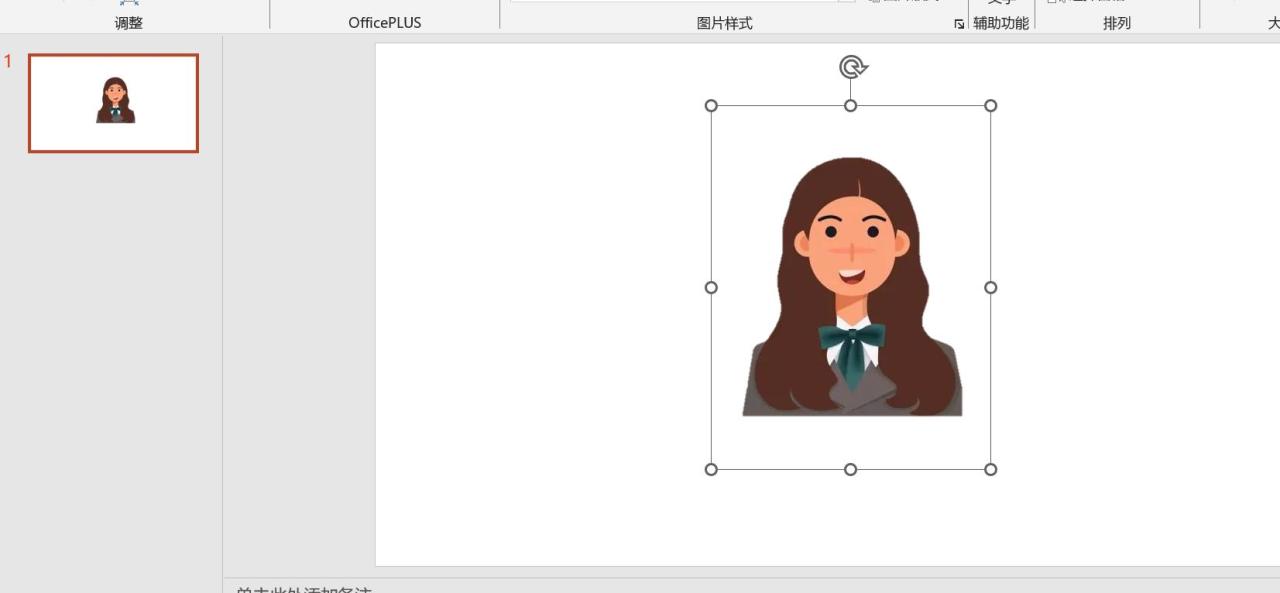The width and height of the screenshot is (1280, 593).
Task: Click the left-middle resize handle of the picture
Action: pos(712,287)
